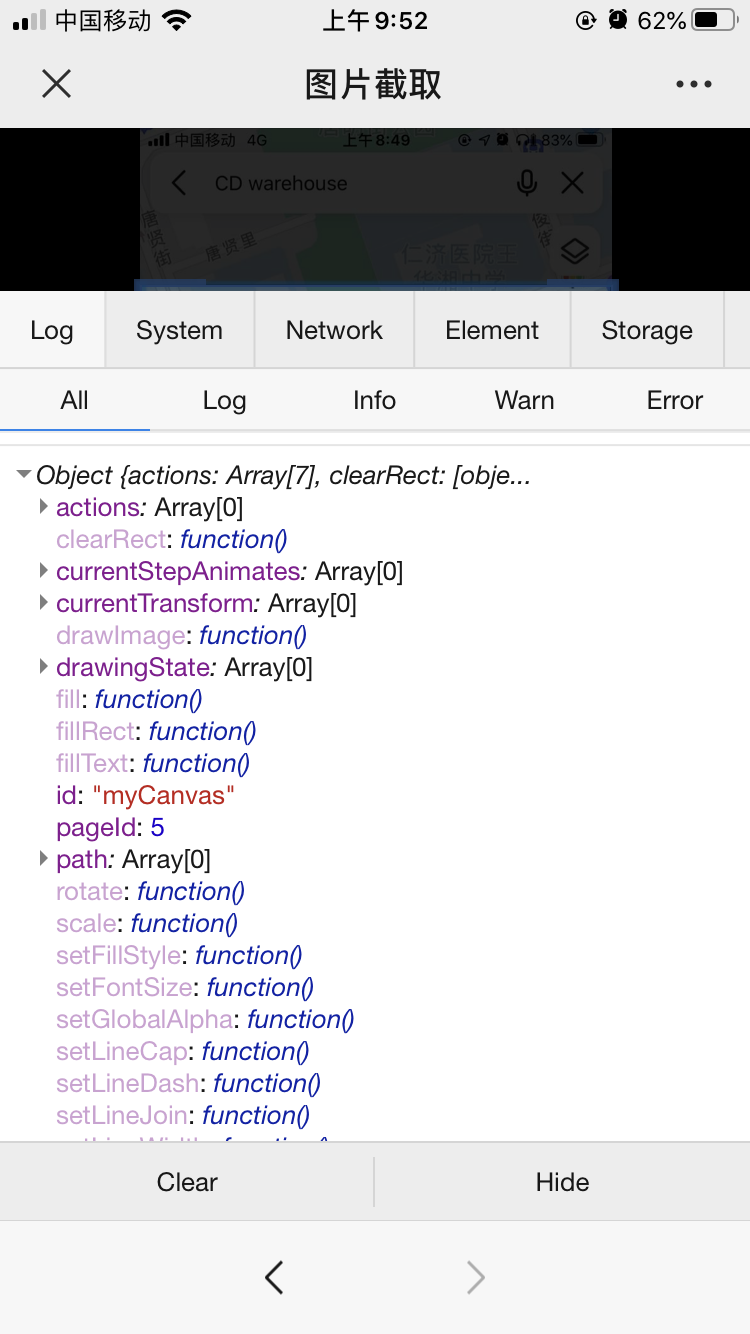
Task: Open the Storage tab
Action: pos(646,329)
